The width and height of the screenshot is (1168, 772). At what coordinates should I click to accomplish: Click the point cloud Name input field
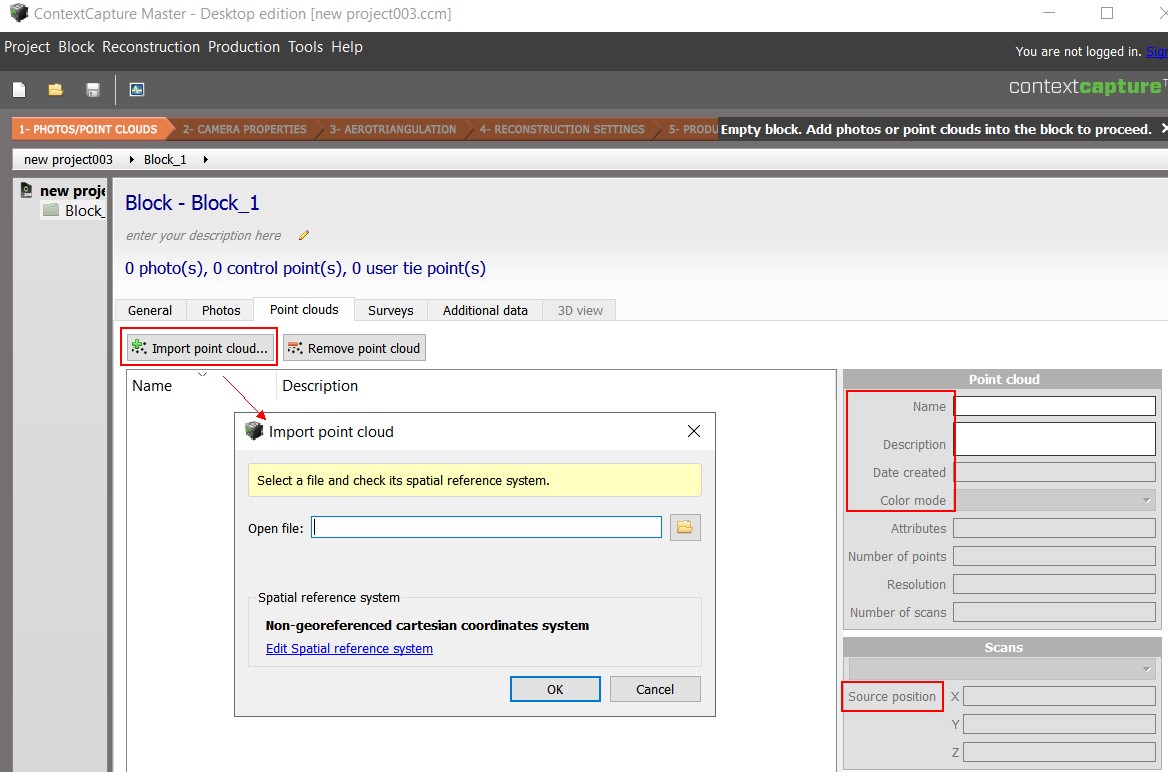[x=1055, y=406]
